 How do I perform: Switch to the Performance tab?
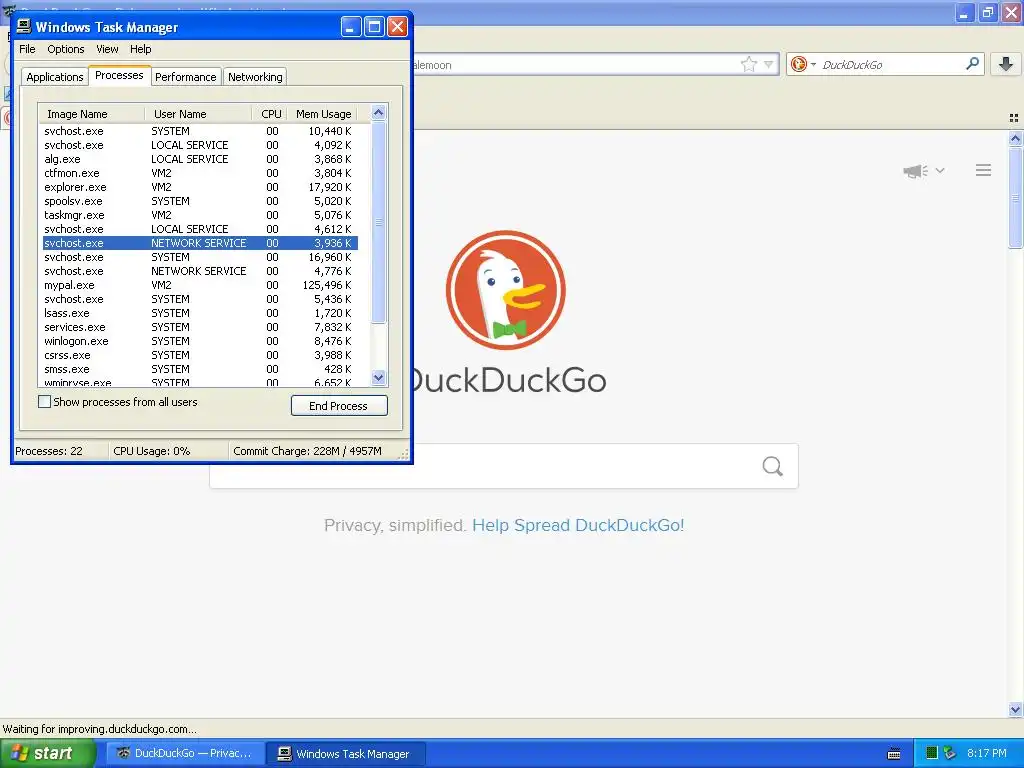click(185, 77)
